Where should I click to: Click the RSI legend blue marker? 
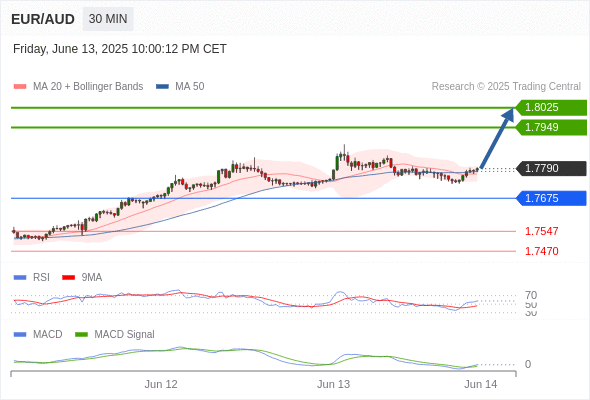[x=20, y=278]
